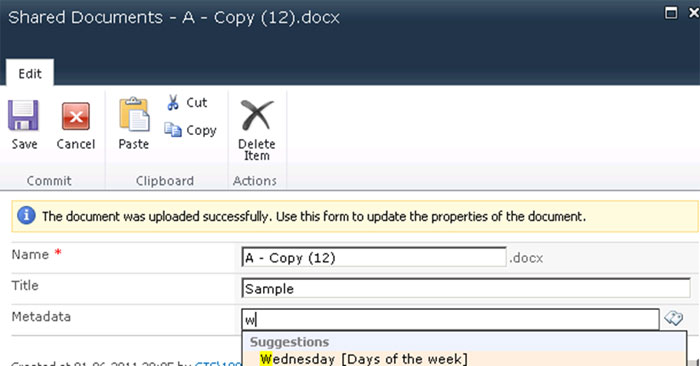The width and height of the screenshot is (700, 366).
Task: Click the Clipboard group label
Action: (x=165, y=181)
